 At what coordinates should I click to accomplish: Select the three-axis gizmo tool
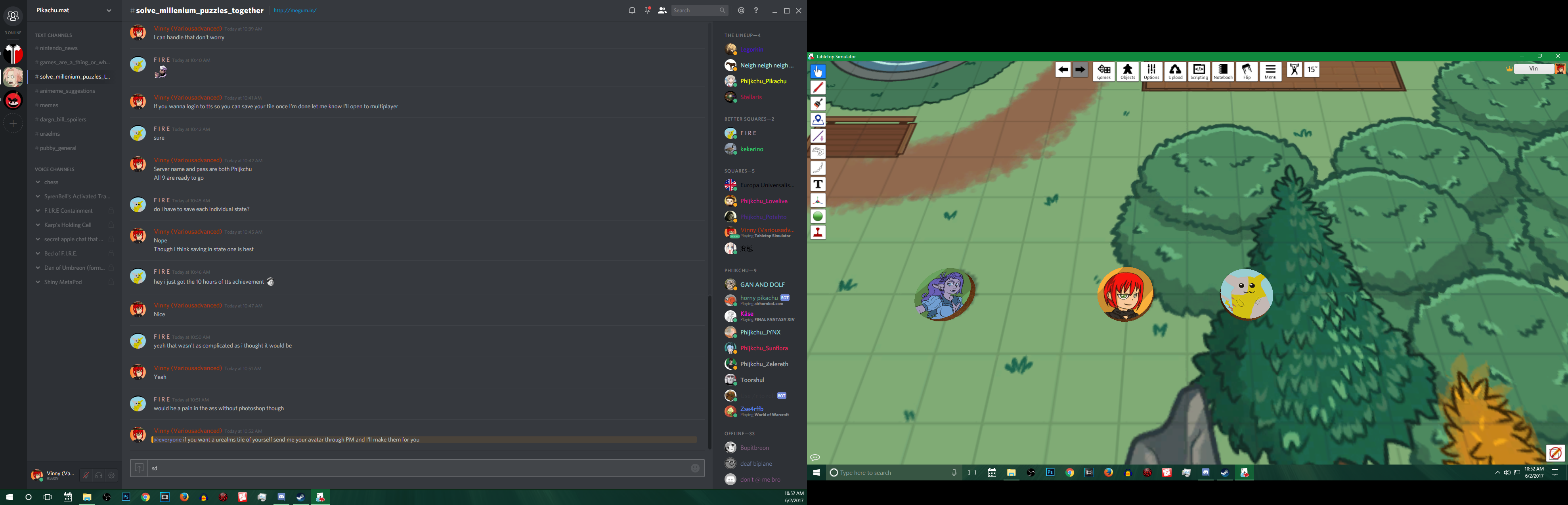tap(817, 200)
